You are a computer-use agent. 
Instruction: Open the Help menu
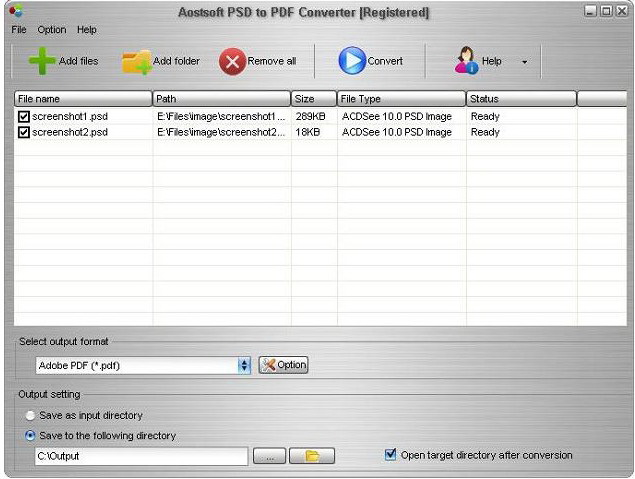(x=87, y=30)
